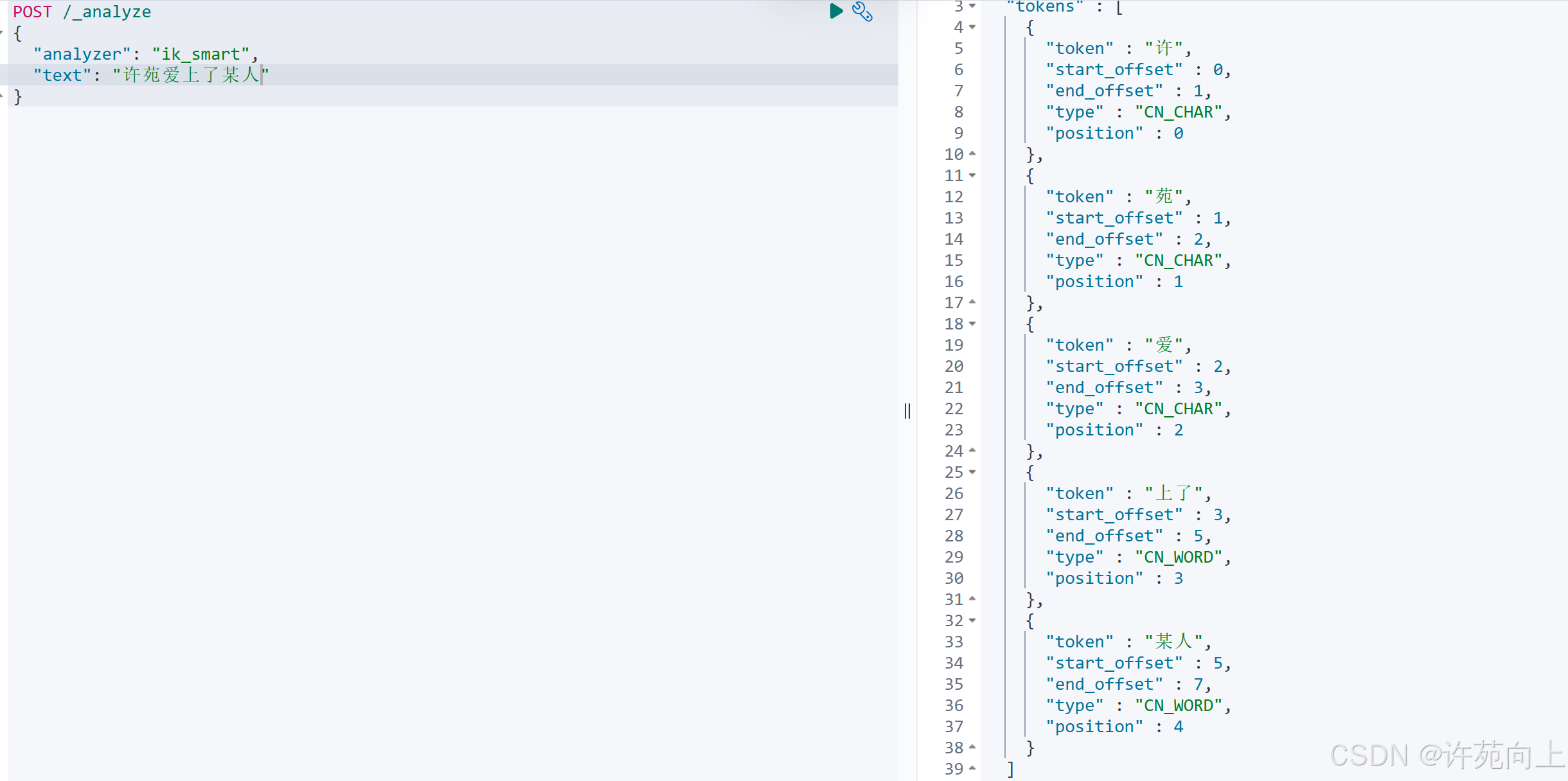Click the pane resize handle between editors

tap(907, 411)
